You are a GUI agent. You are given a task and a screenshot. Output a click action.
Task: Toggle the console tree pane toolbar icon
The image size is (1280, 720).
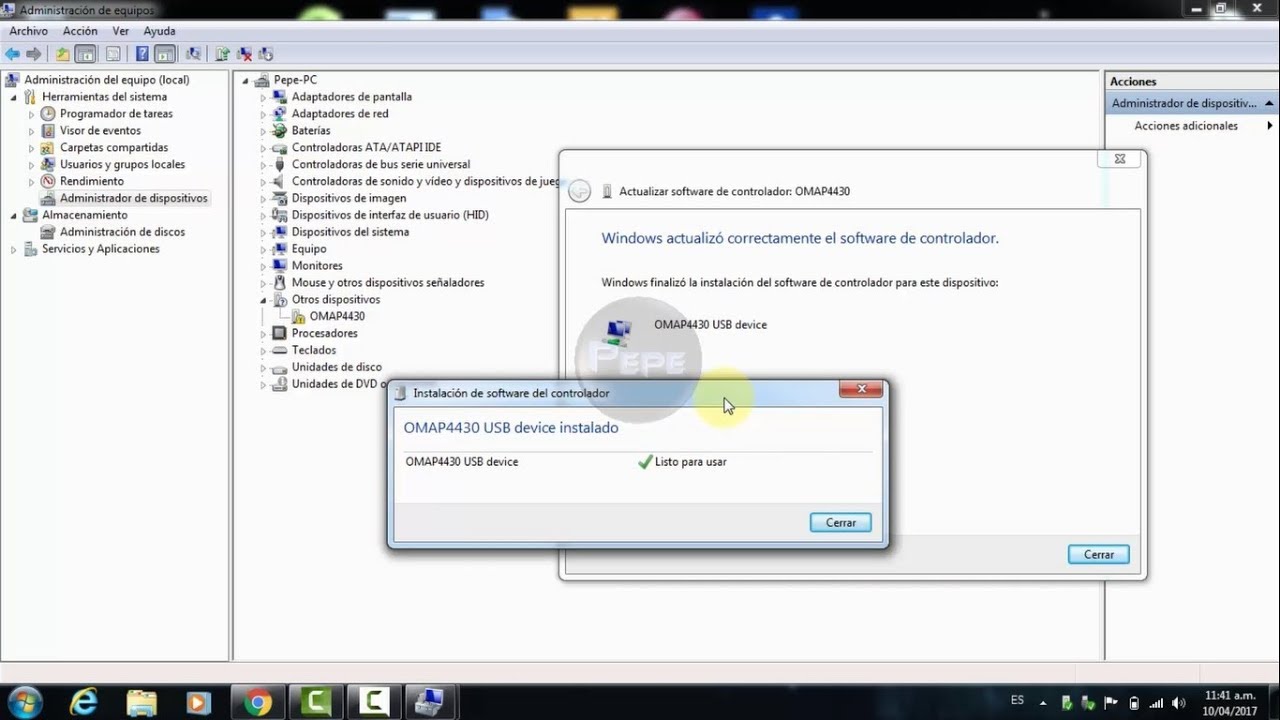coord(86,54)
